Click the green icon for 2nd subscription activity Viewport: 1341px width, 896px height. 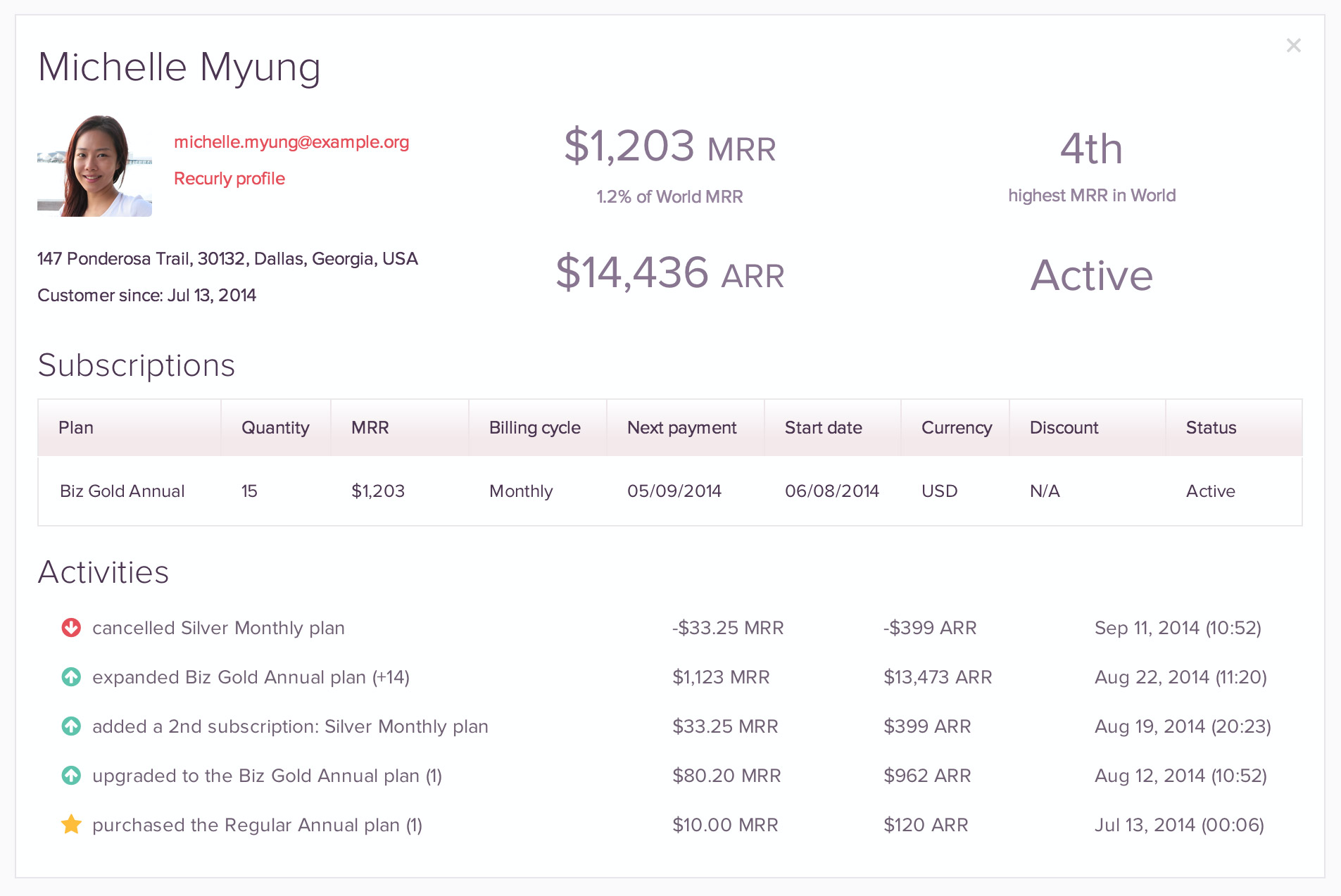tap(71, 726)
